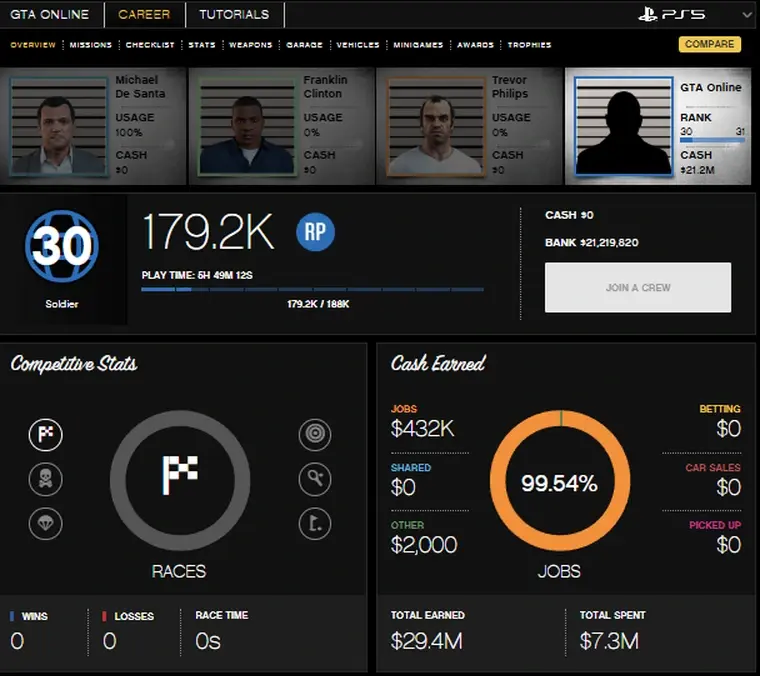Select the Darts target icon

[x=314, y=434]
